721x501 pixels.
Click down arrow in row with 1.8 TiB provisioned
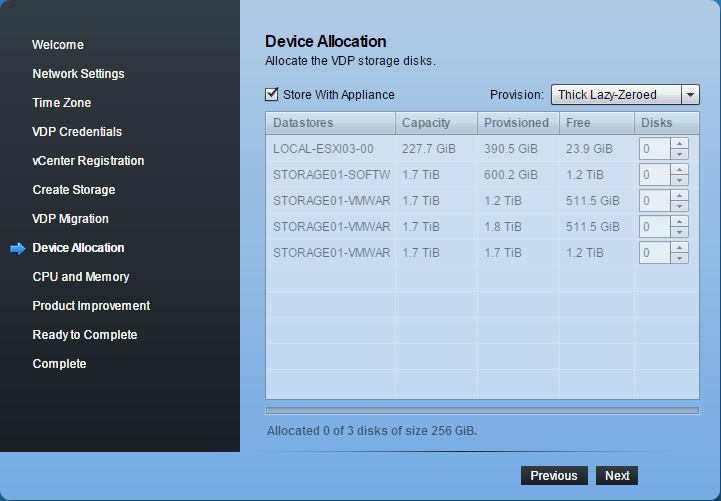[x=679, y=232]
